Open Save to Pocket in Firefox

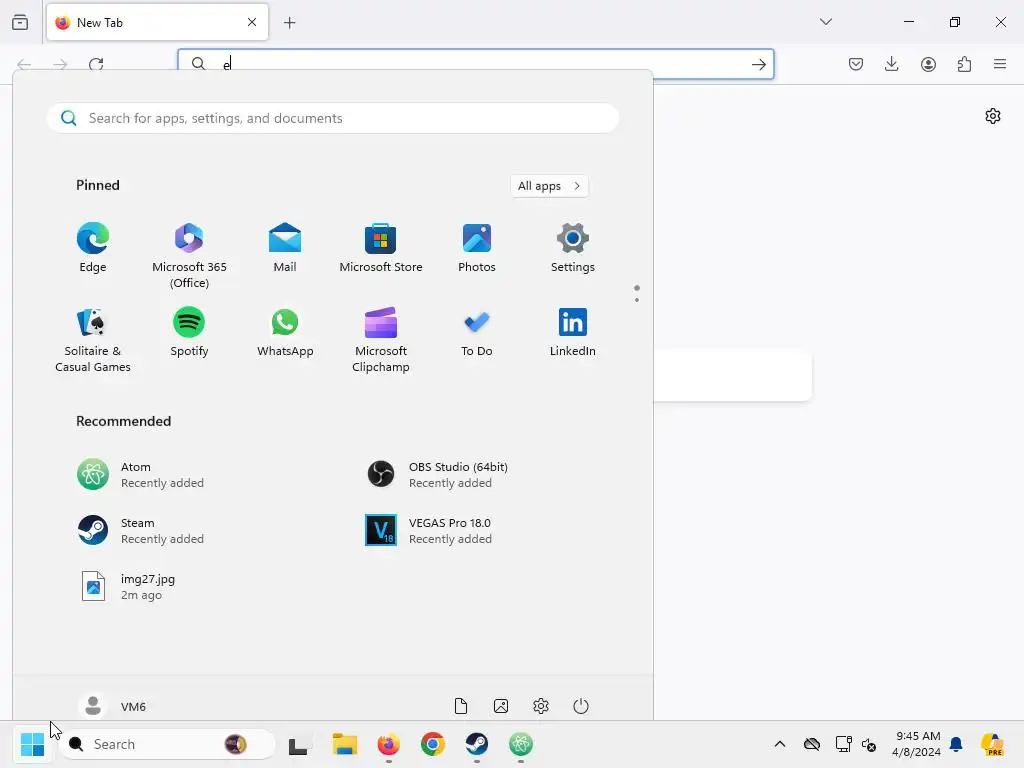856,64
